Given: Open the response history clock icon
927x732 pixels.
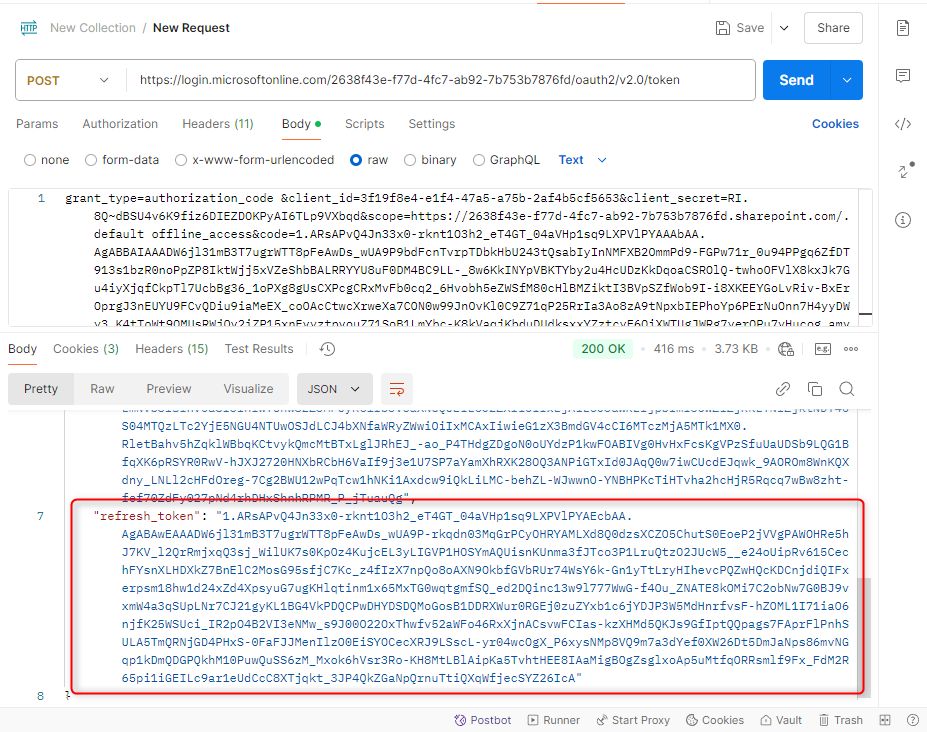Looking at the screenshot, I should coord(327,349).
